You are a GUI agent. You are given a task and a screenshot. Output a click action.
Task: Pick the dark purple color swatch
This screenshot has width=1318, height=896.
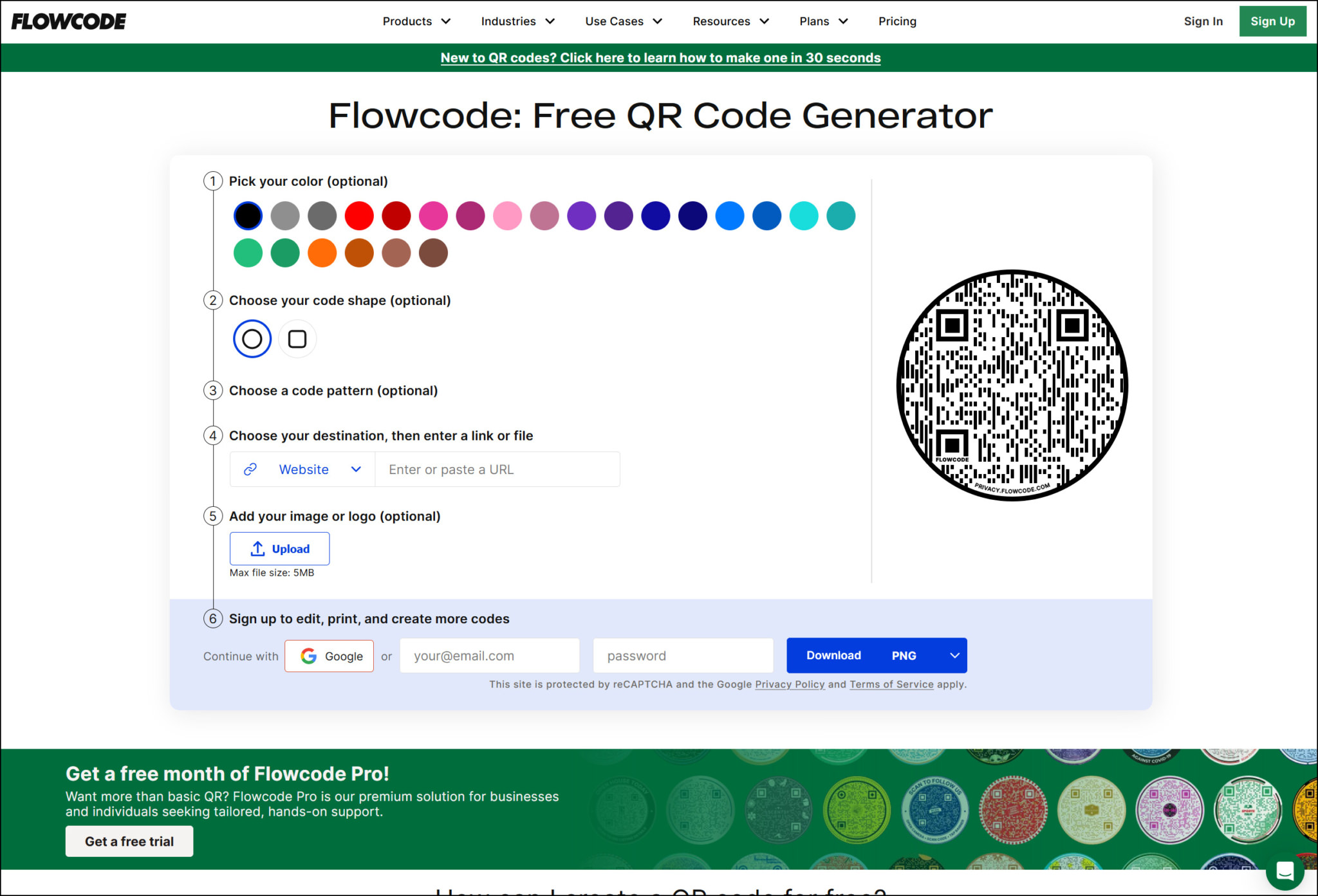(618, 215)
